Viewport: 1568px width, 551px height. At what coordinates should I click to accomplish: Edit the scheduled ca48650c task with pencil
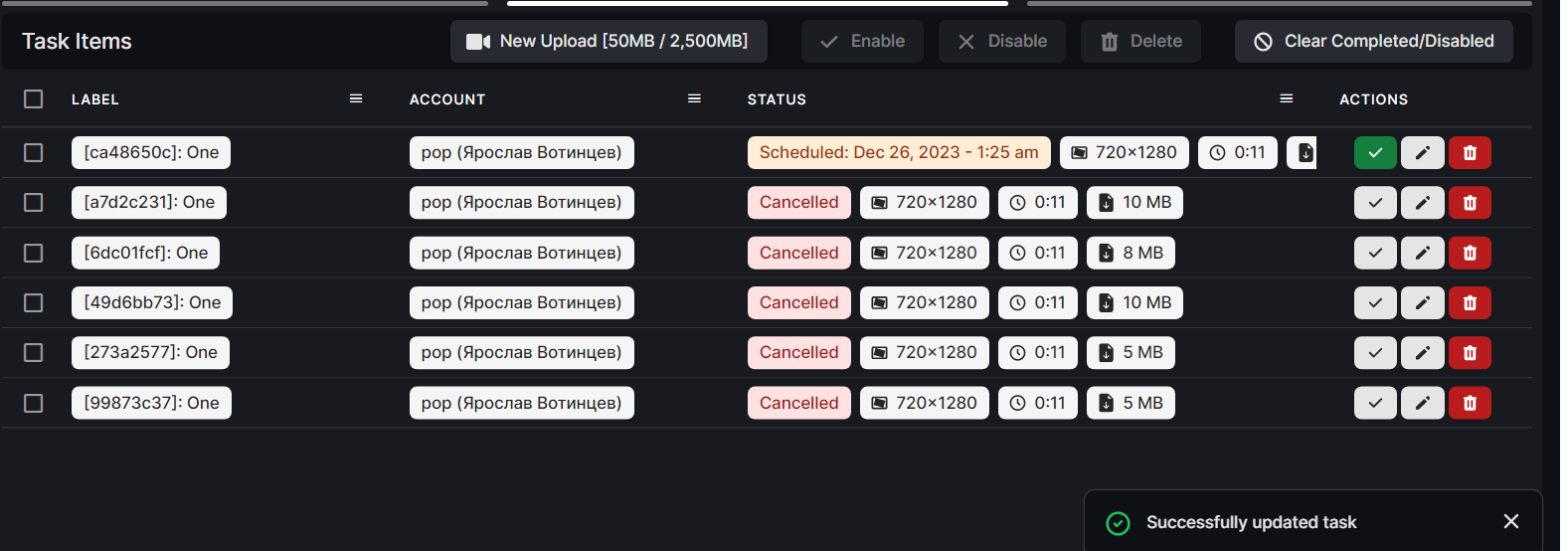pos(1423,152)
